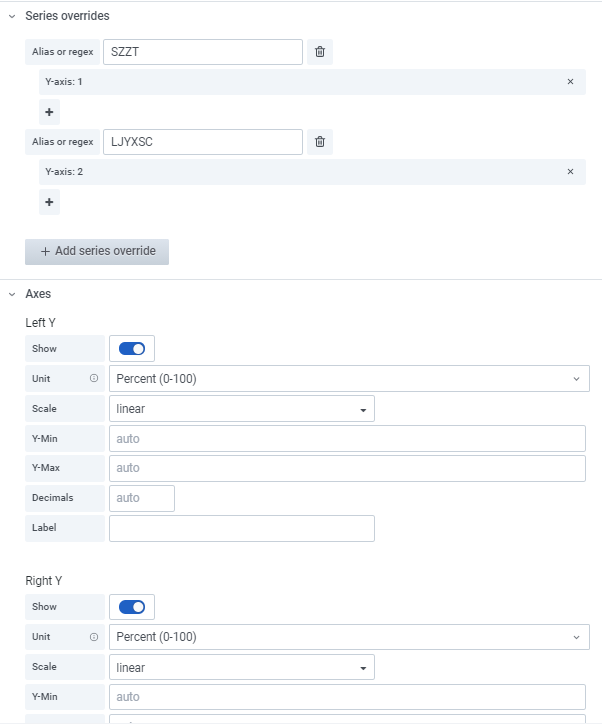Screen dimensions: 602x724
Task: Collapse the Axes section
Action: tap(12, 295)
